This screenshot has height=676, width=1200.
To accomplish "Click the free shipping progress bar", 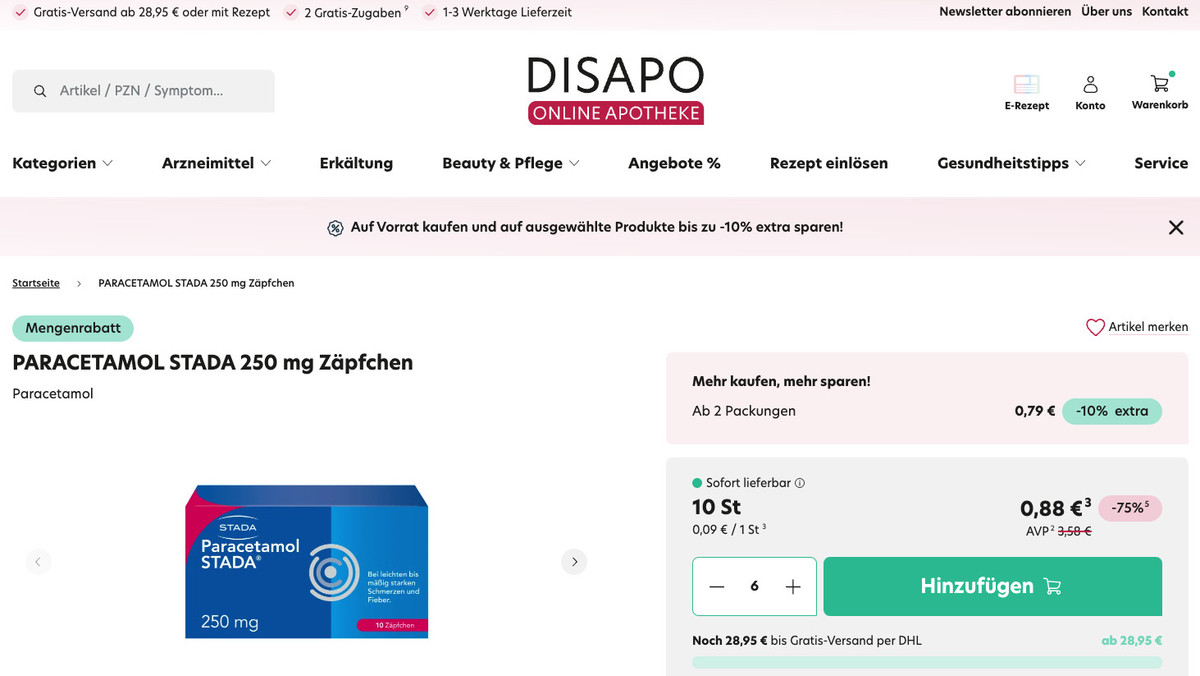I will click(926, 663).
